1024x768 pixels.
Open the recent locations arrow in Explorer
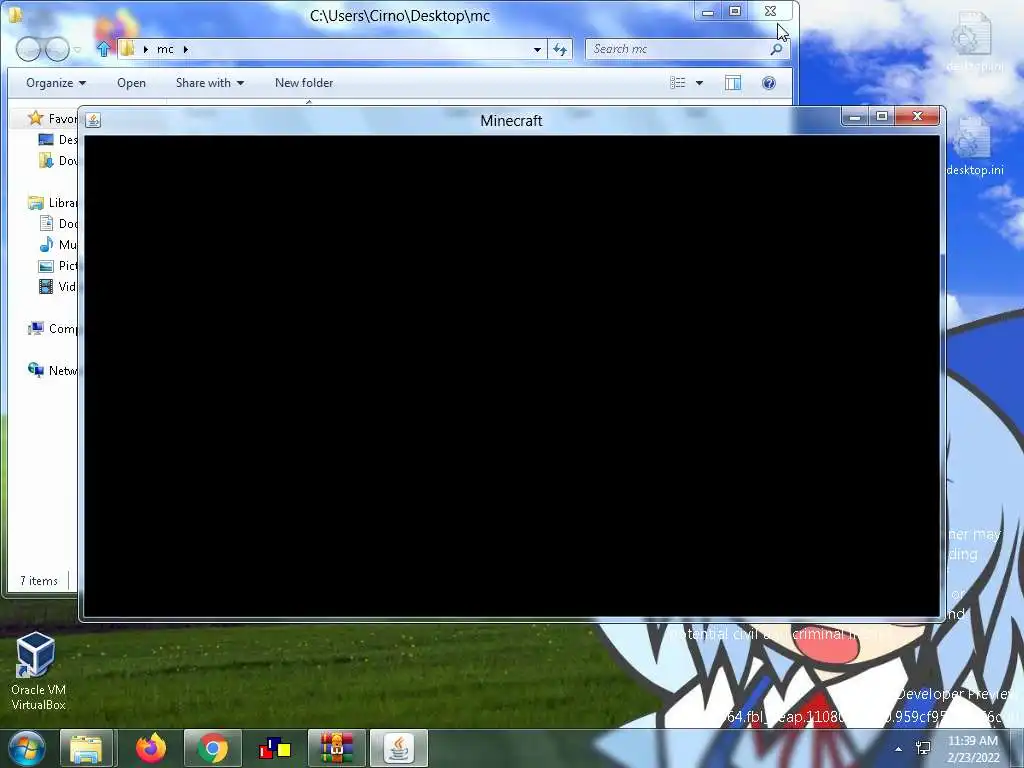click(78, 50)
